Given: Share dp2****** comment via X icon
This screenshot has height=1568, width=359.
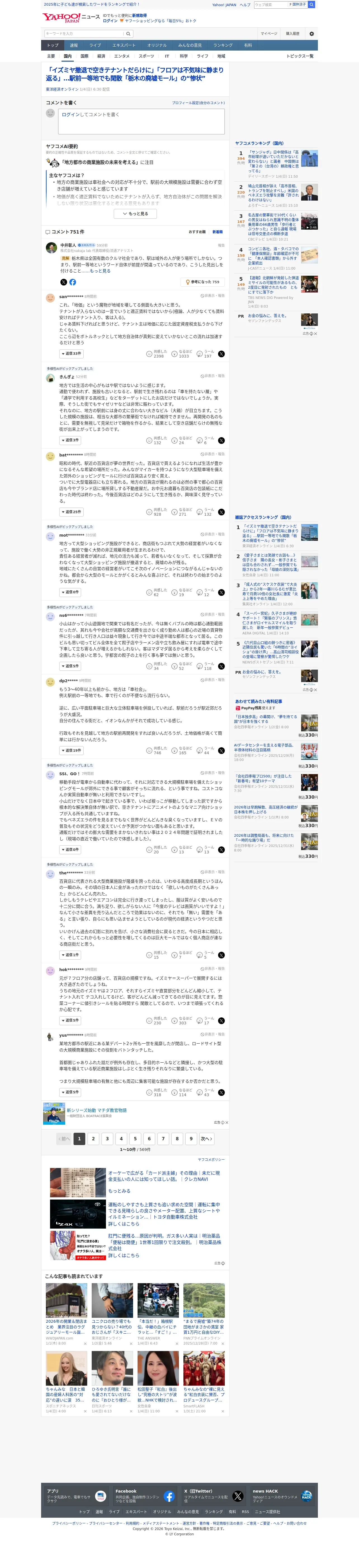Looking at the screenshot, I should 221,751.
